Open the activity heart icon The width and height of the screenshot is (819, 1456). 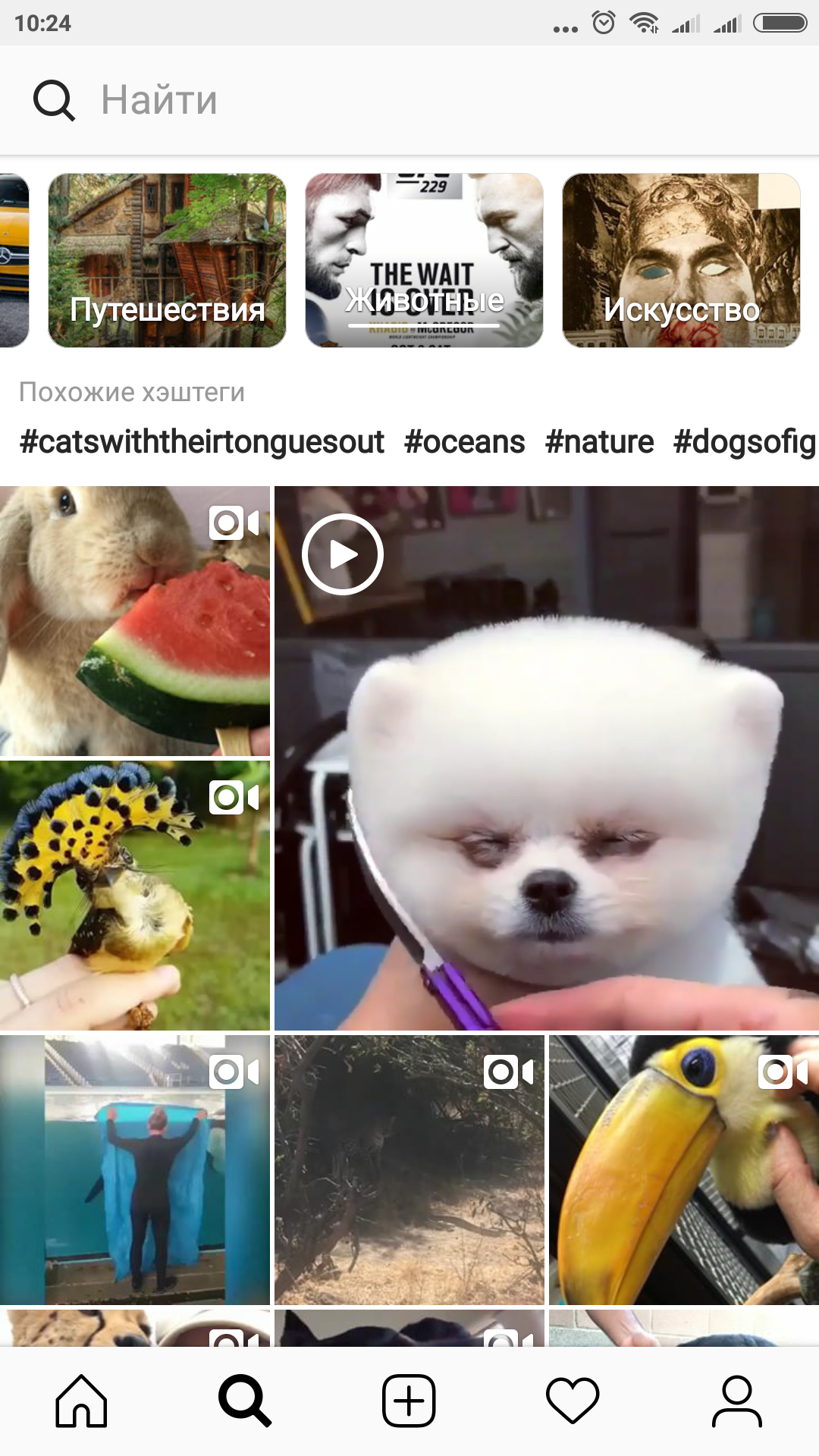click(x=573, y=1401)
